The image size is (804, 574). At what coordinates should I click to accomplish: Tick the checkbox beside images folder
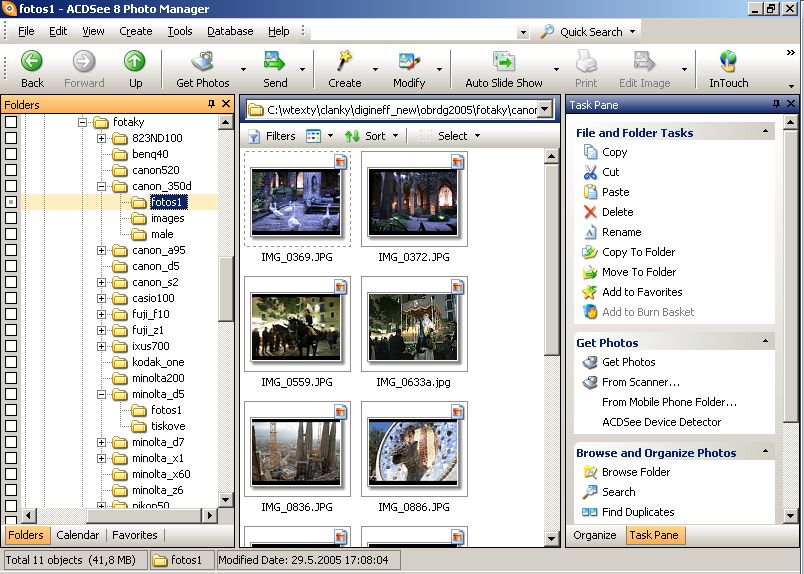11,218
